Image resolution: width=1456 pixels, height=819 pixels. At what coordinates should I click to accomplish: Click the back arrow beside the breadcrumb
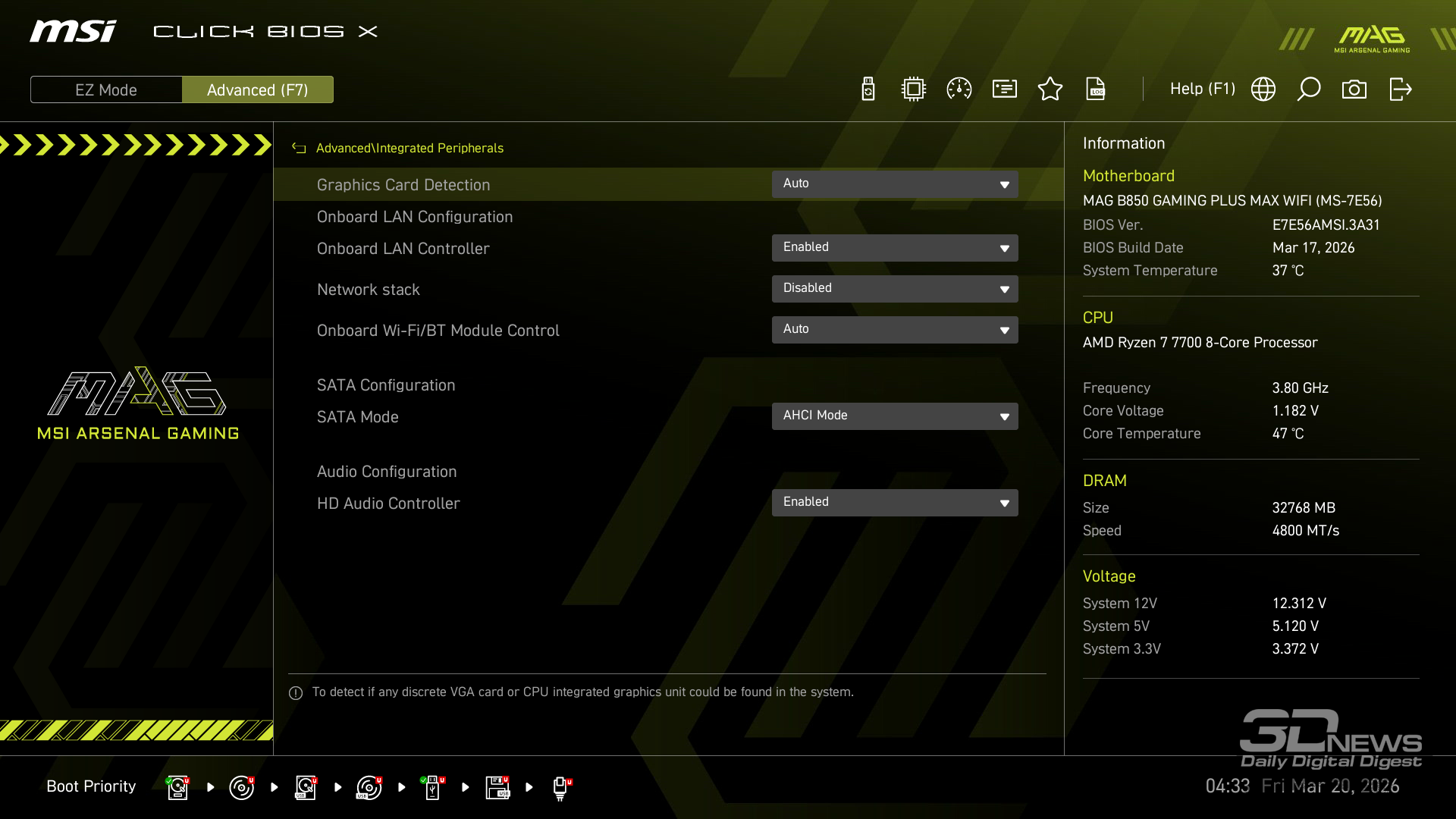[299, 149]
